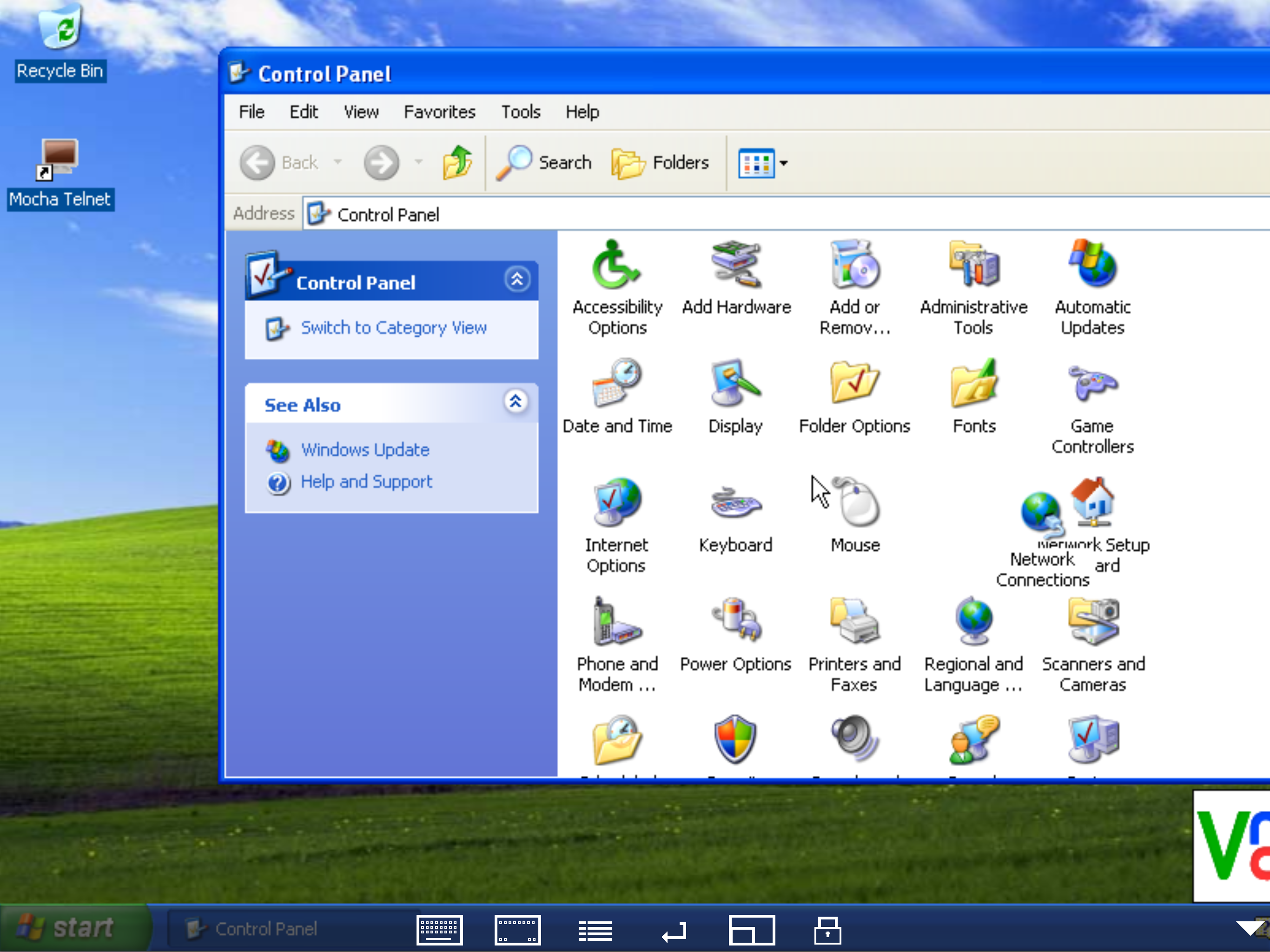Click the Up folder toolbar icon
This screenshot has height=952, width=1270.
[x=457, y=163]
